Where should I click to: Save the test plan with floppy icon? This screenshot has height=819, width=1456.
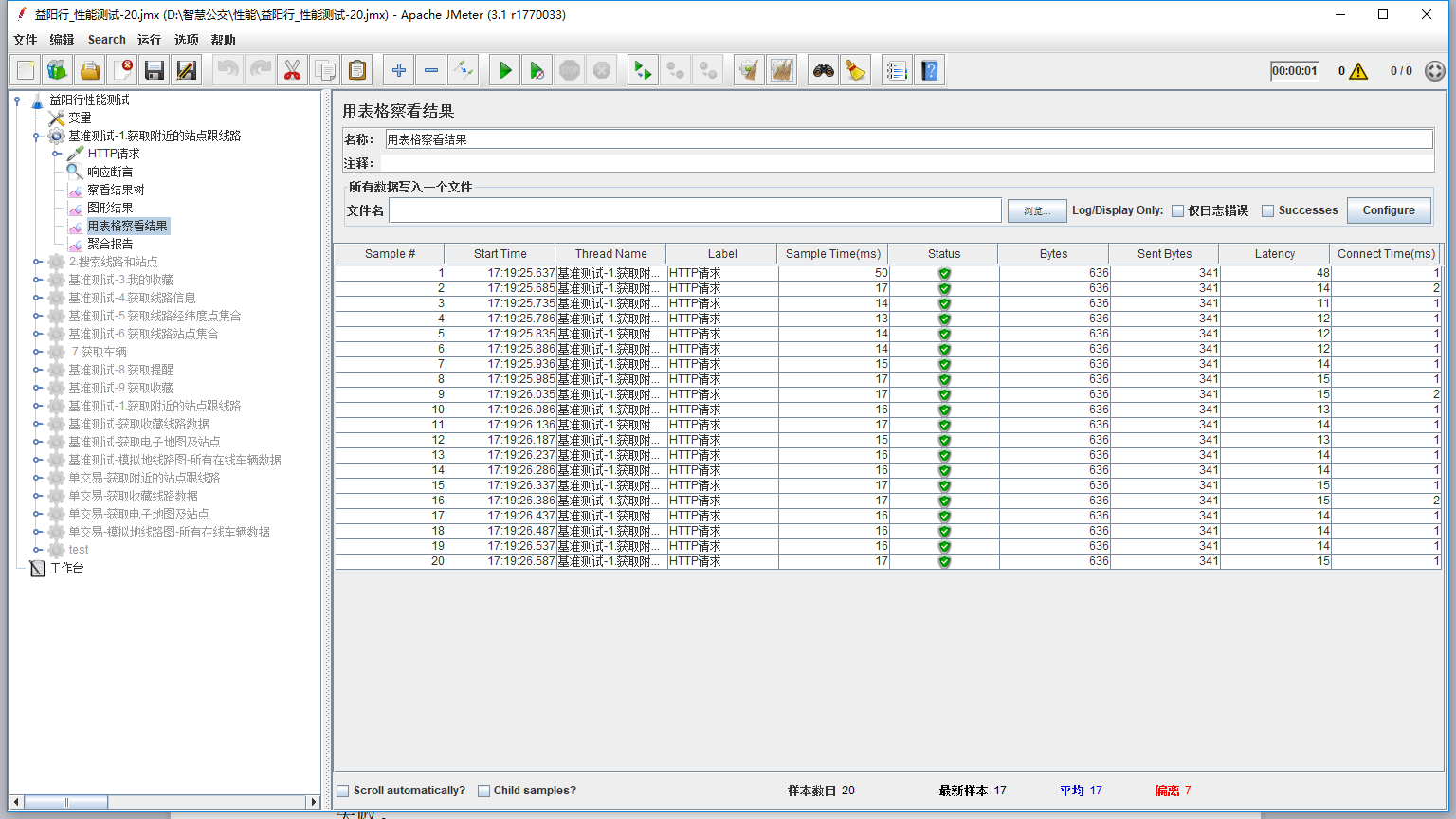click(x=155, y=70)
